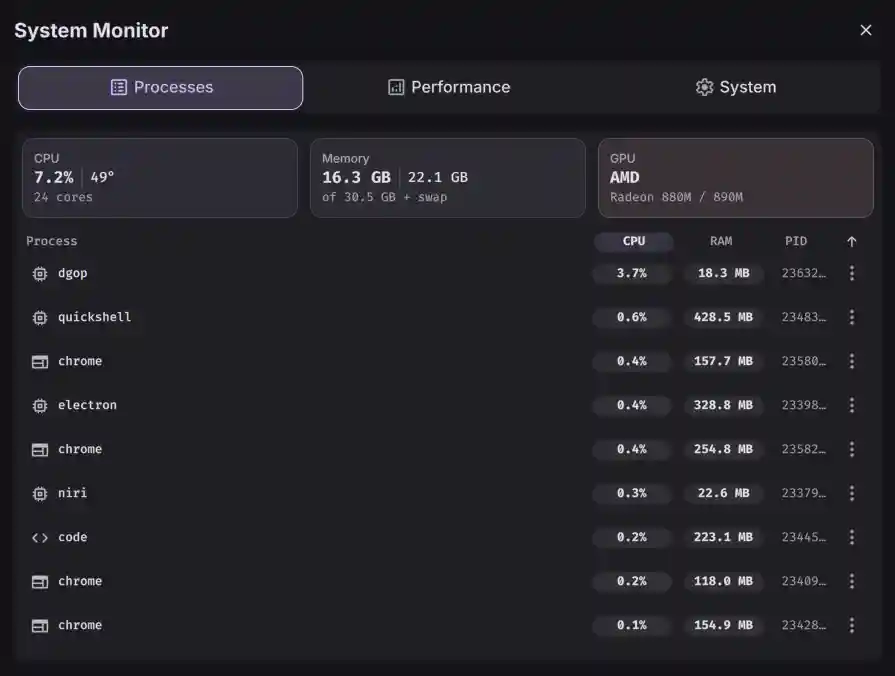The height and width of the screenshot is (676, 895).
Task: Click the browser icon next to chrome
Action: coord(38,360)
